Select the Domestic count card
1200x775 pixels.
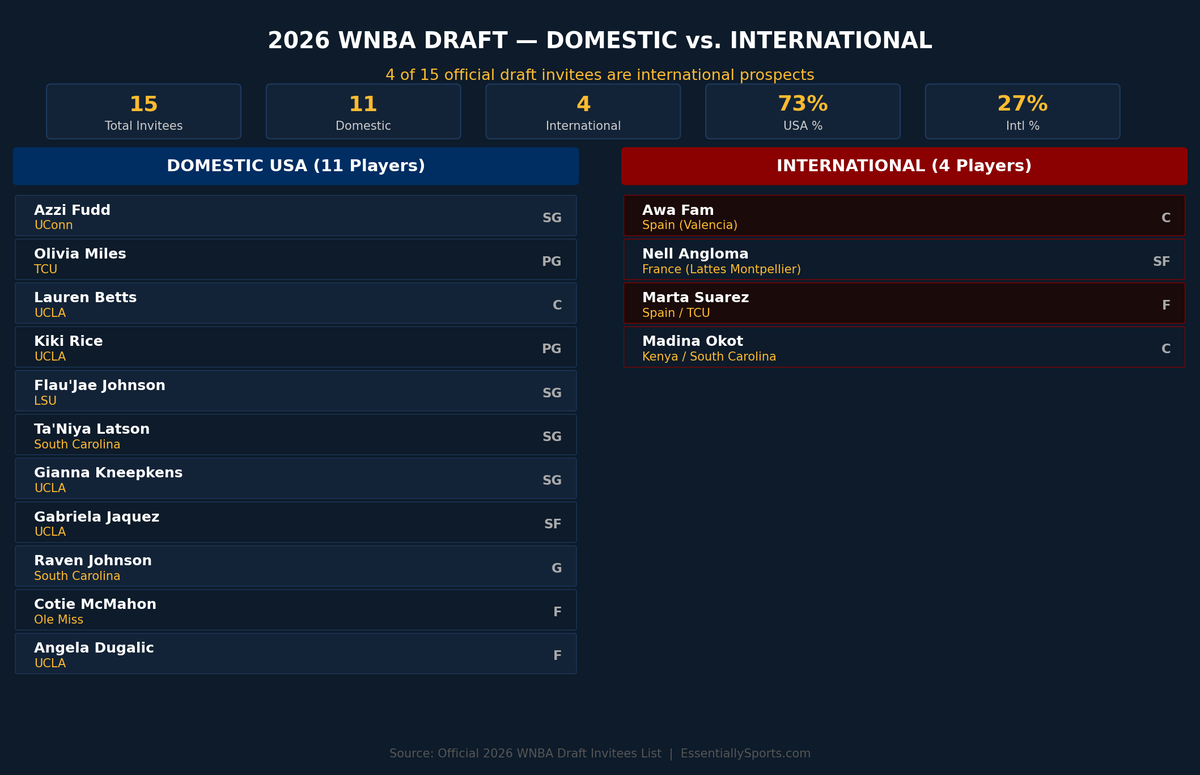click(363, 111)
